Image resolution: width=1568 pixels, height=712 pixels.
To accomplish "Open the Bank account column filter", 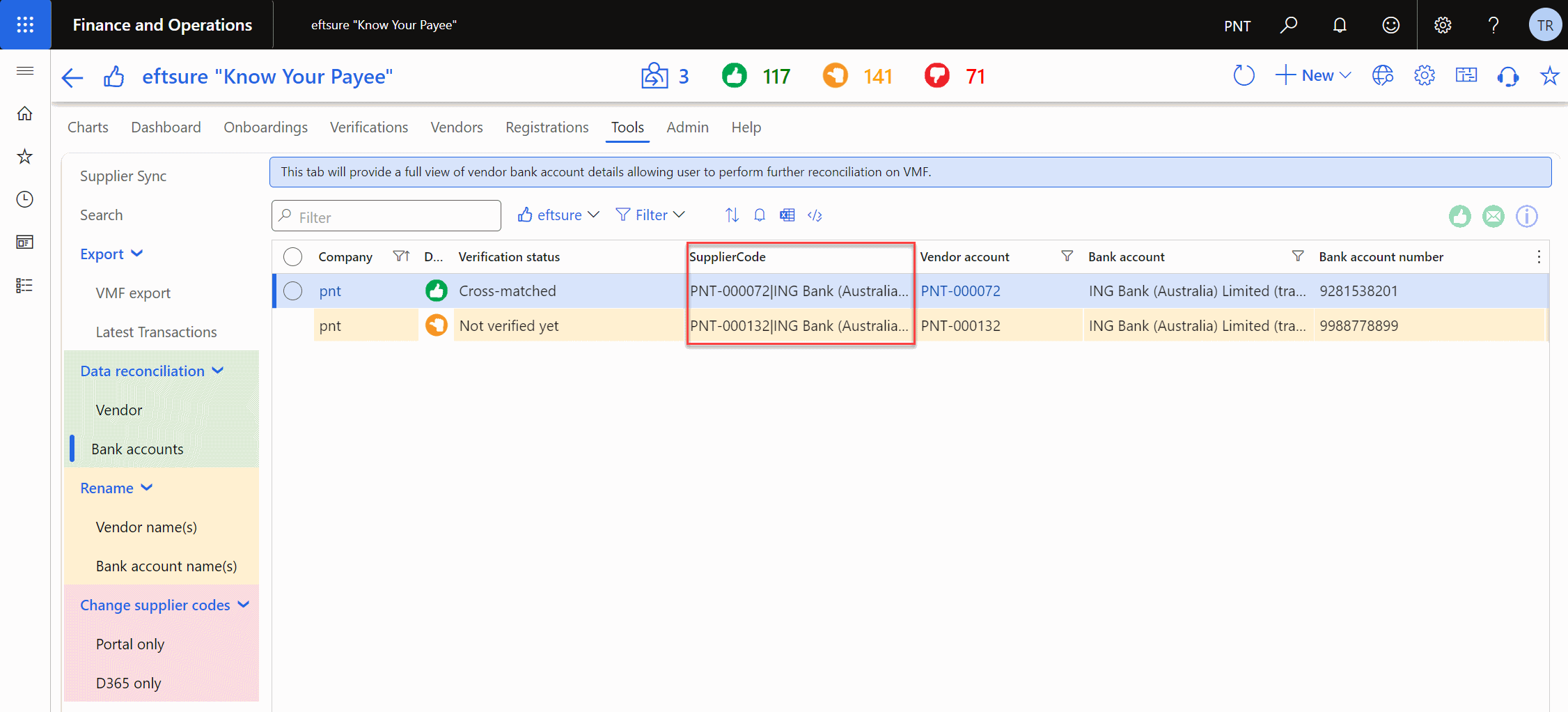I will (1298, 256).
